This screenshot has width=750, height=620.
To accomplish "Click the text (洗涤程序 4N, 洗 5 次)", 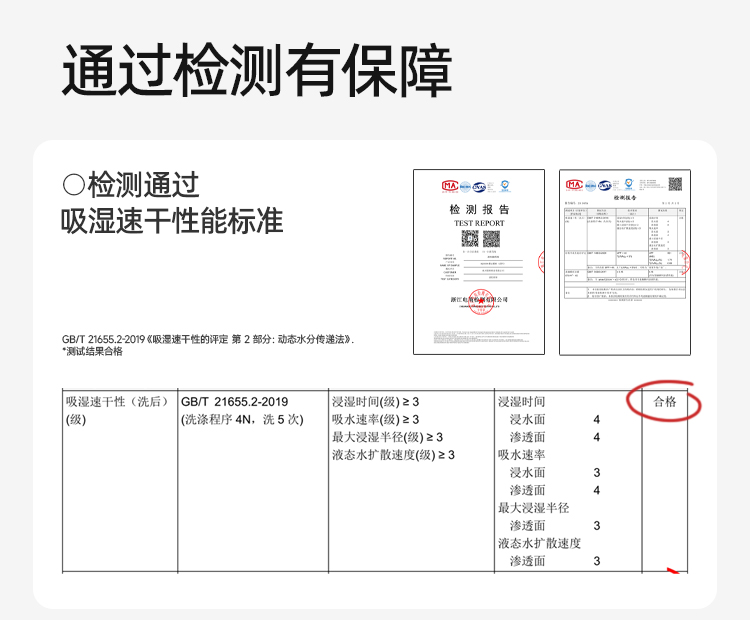I will [242, 420].
